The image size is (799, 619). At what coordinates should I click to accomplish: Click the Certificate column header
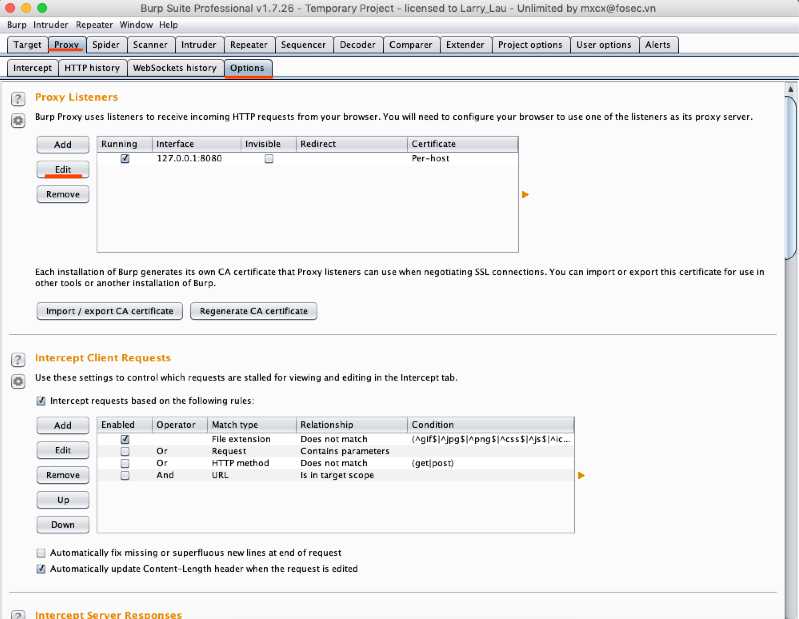pyautogui.click(x=463, y=144)
